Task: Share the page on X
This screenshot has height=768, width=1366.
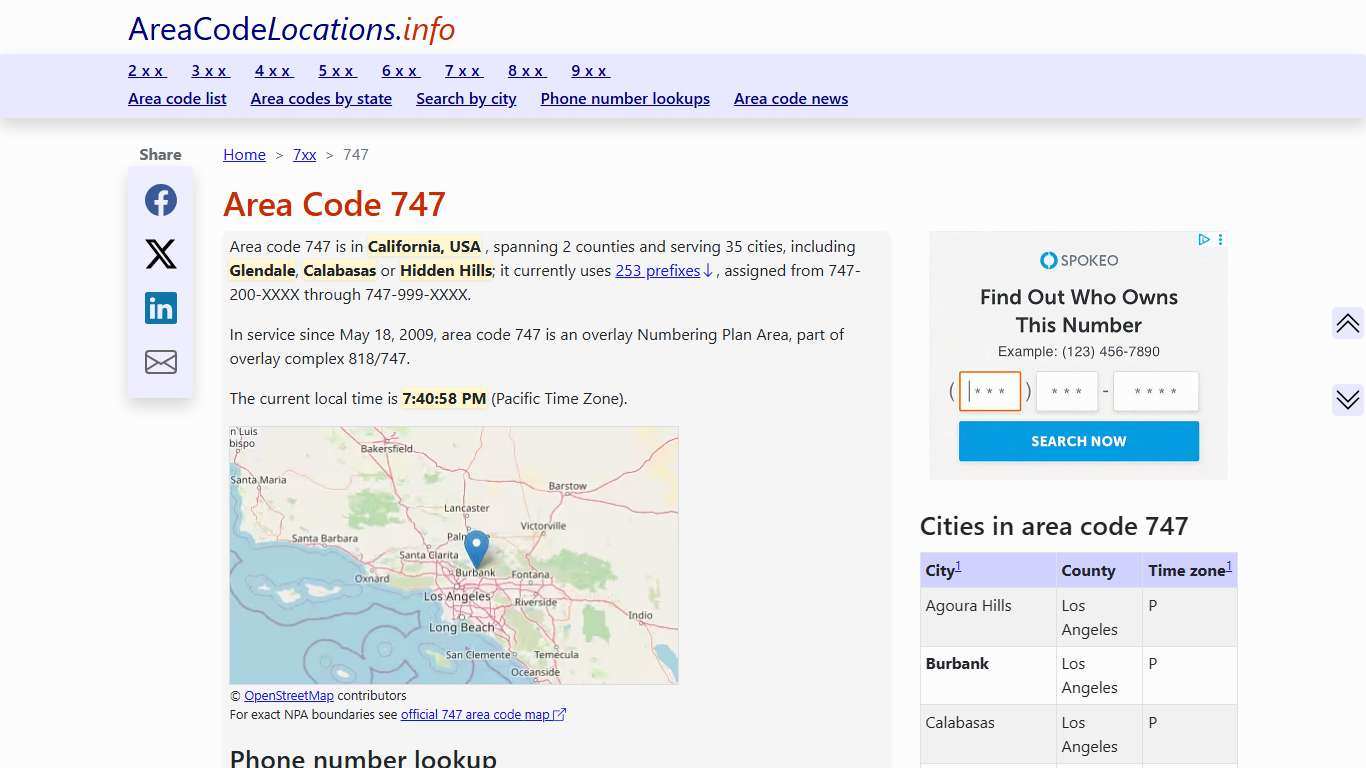Action: [x=160, y=253]
